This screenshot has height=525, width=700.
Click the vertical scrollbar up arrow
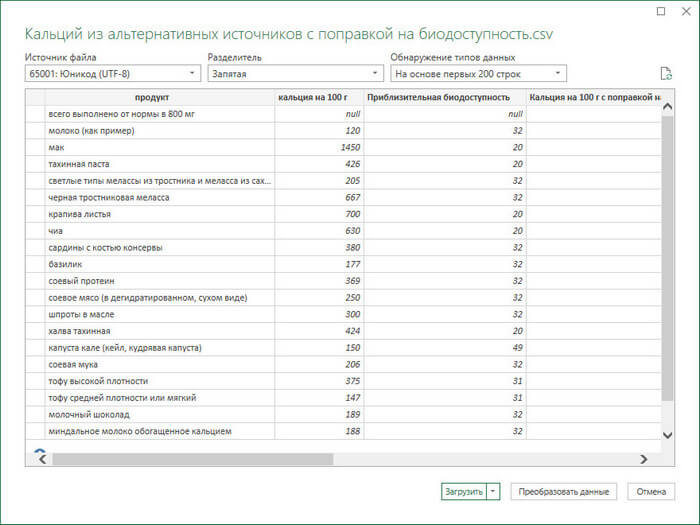(668, 96)
